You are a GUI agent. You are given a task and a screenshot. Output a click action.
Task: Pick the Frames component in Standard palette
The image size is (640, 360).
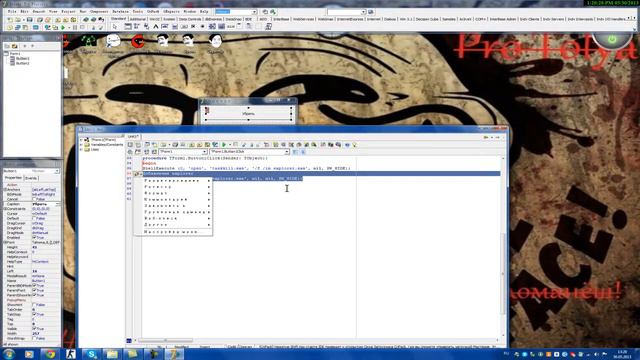click(x=128, y=27)
